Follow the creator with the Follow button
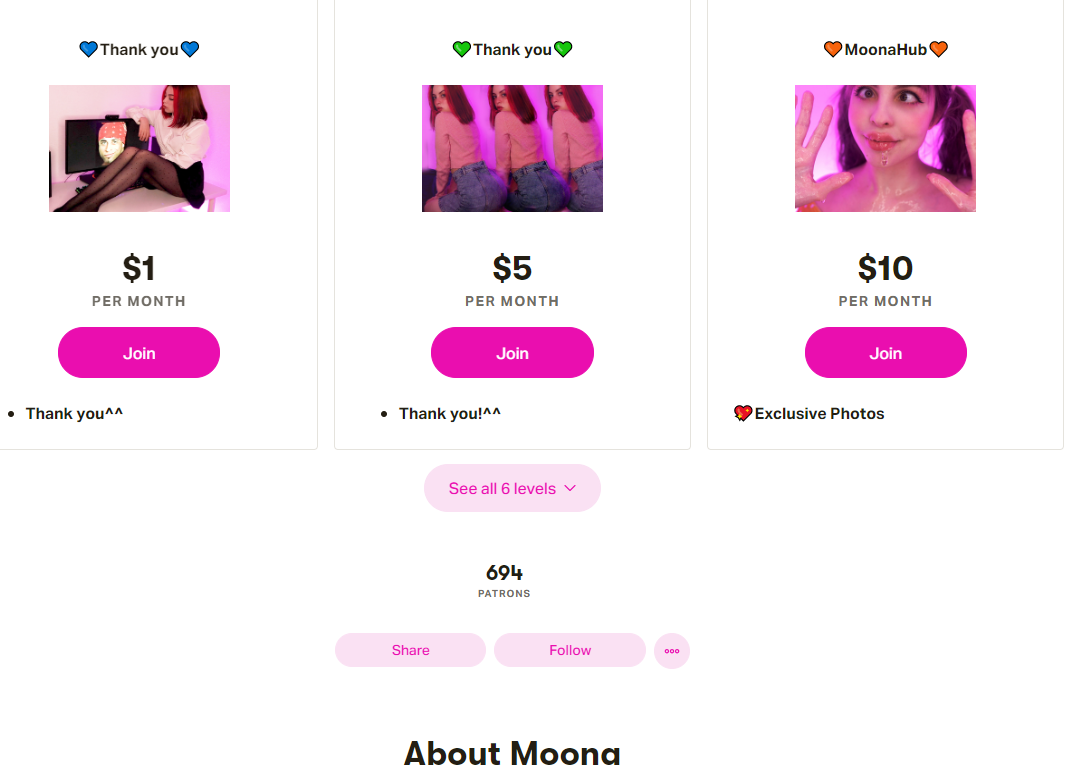Image resolution: width=1086 pixels, height=784 pixels. (x=570, y=650)
